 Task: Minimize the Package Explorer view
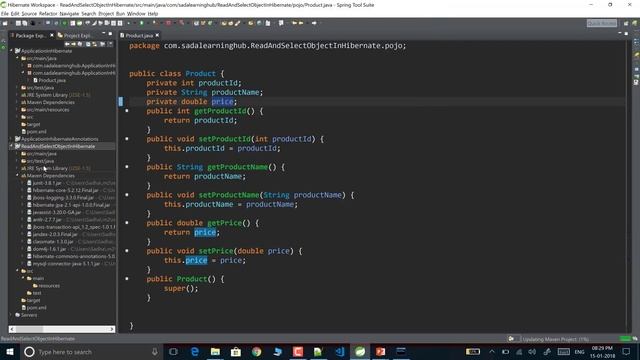(x=104, y=34)
